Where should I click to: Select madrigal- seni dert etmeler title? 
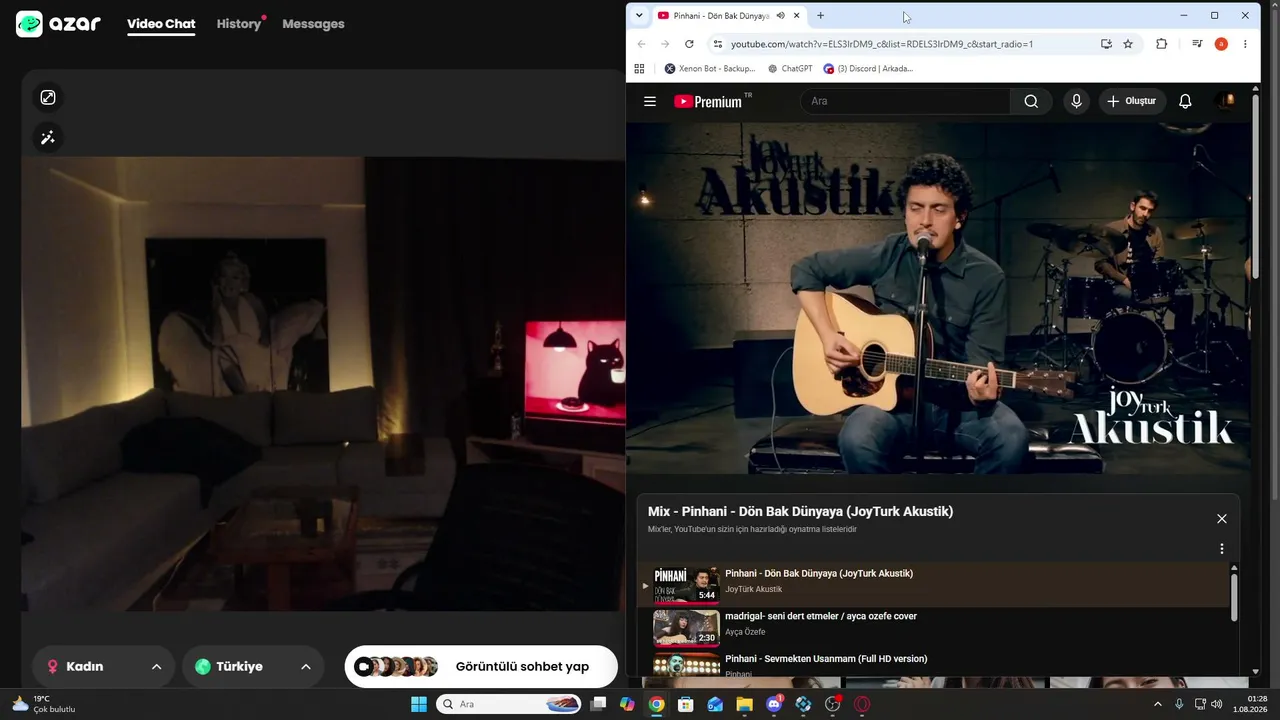pos(821,616)
